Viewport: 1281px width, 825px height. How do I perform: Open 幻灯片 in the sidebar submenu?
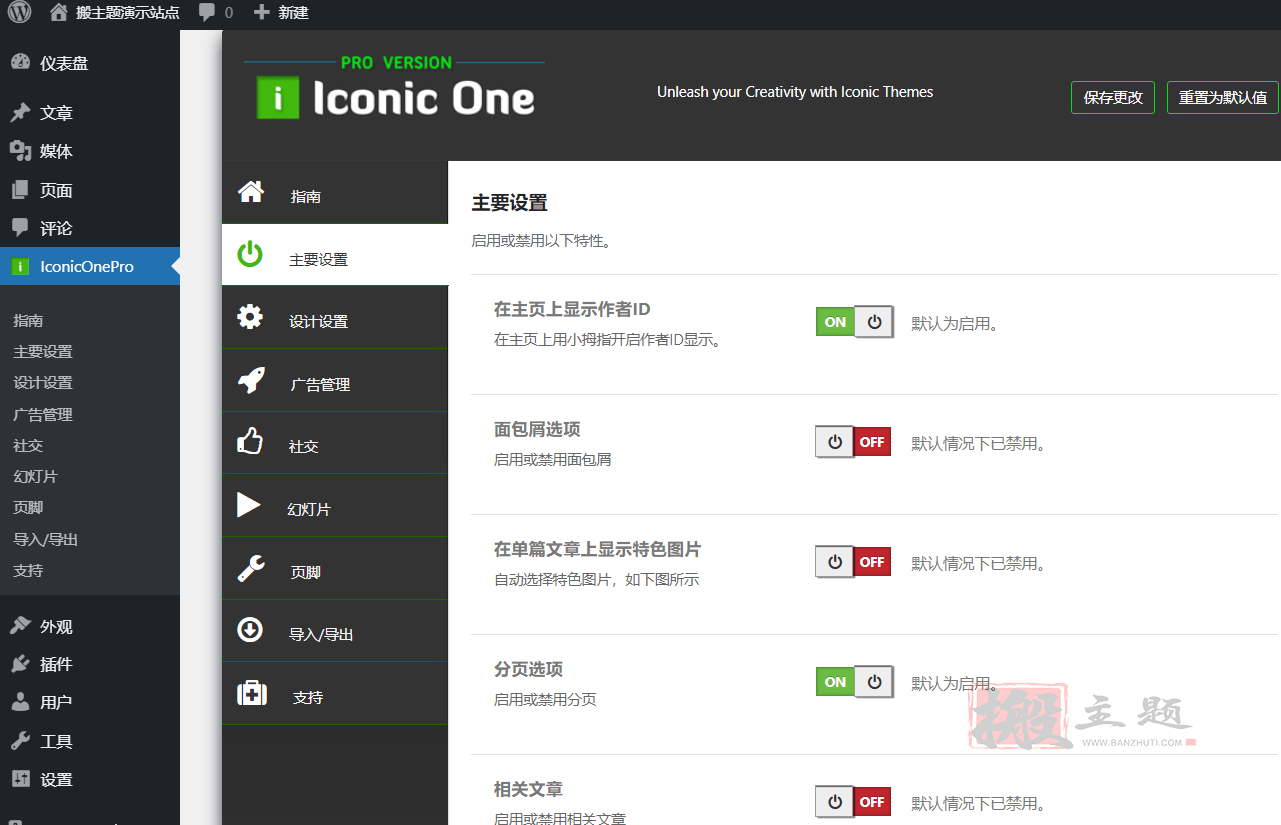(35, 476)
